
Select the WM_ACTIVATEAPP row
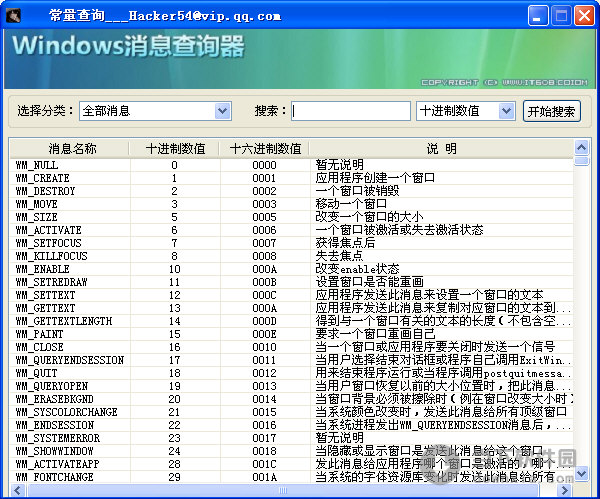(292, 464)
